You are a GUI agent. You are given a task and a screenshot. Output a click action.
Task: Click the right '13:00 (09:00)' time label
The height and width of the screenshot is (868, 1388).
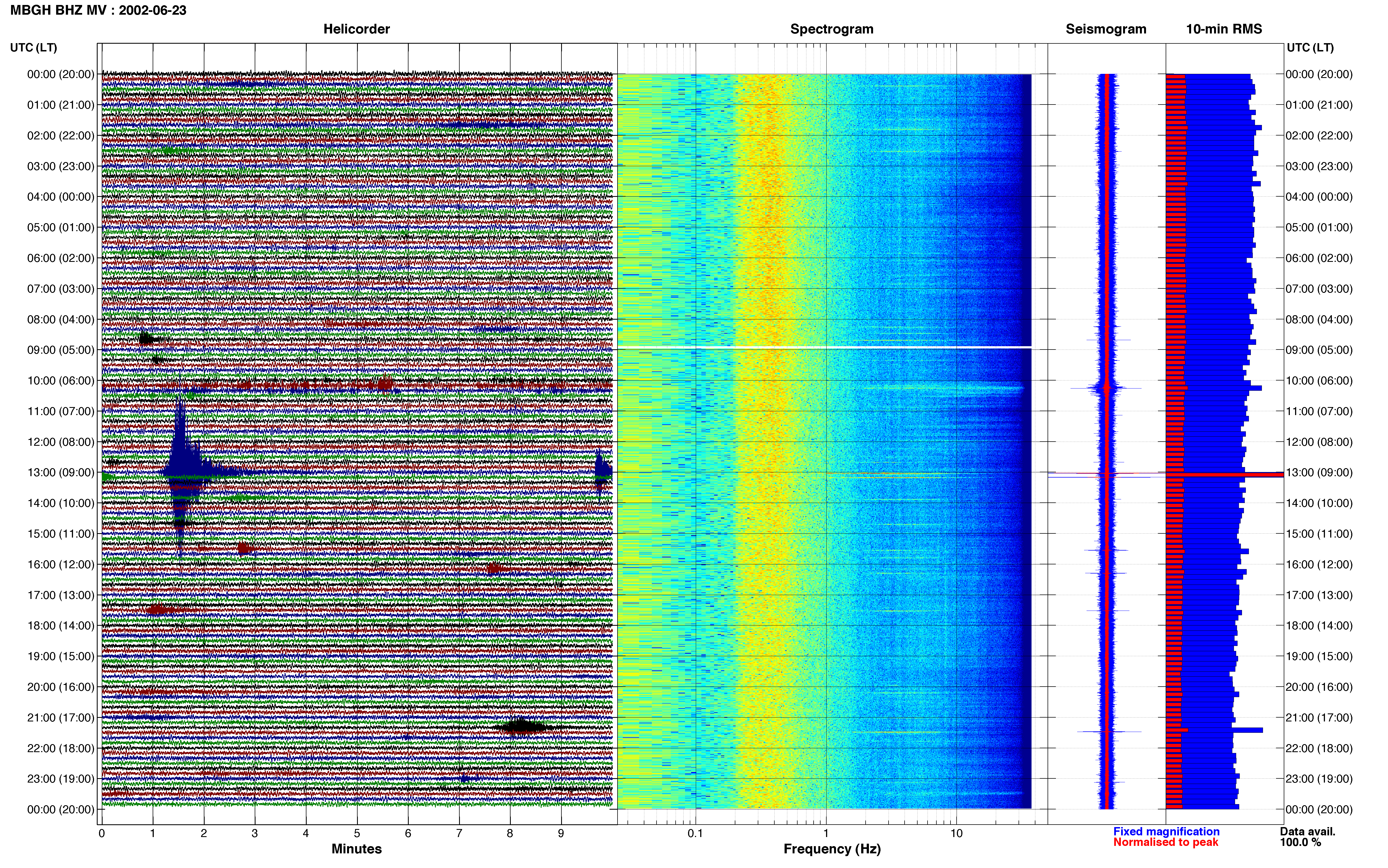pos(1319,473)
